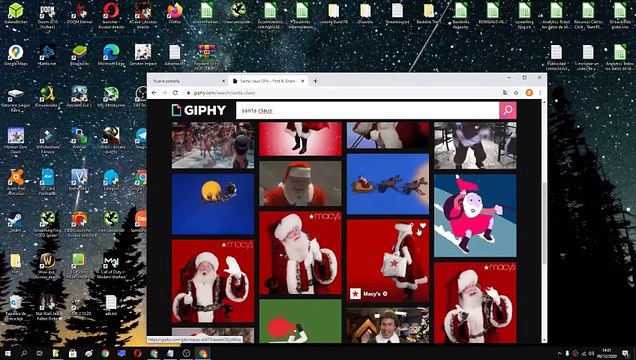Open the Elf movie character GIF

click(x=388, y=325)
